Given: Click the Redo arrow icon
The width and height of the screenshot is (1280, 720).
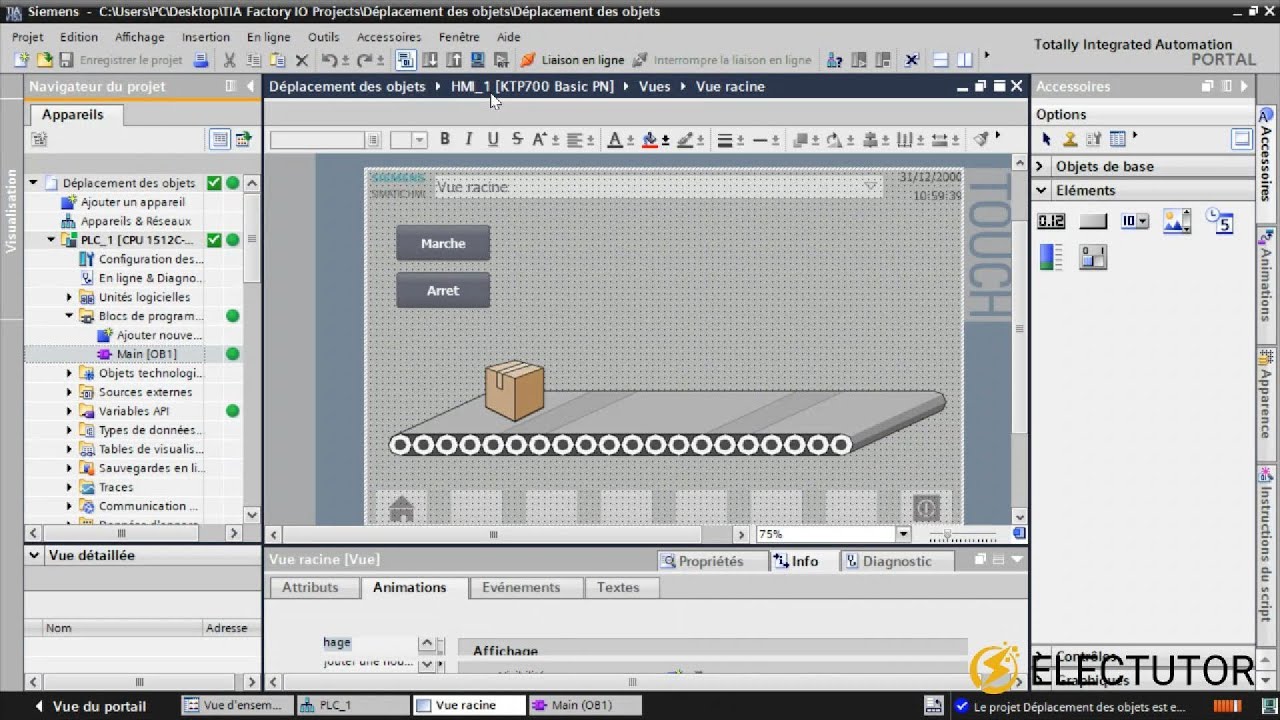Looking at the screenshot, I should tap(365, 60).
